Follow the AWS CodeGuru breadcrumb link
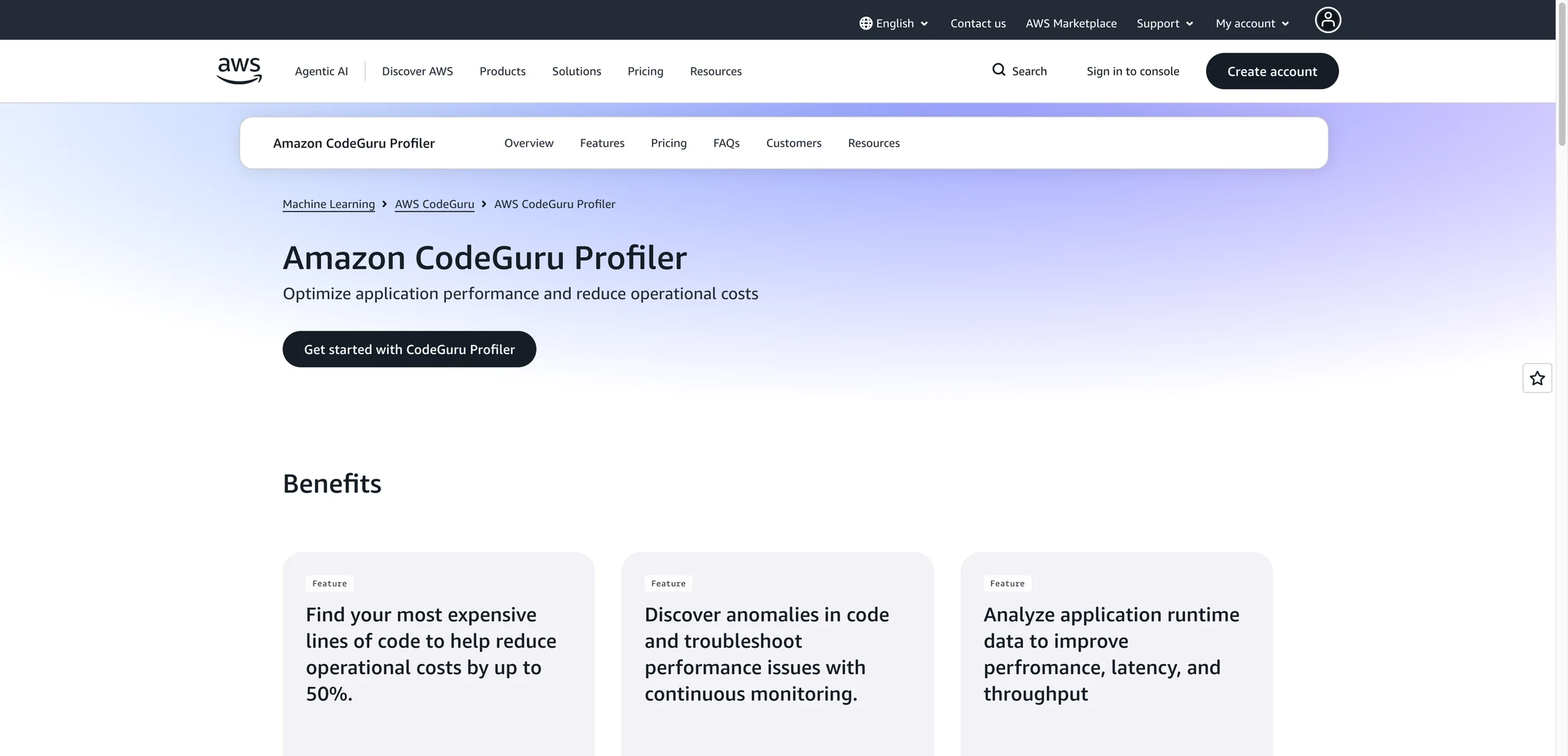 click(434, 204)
